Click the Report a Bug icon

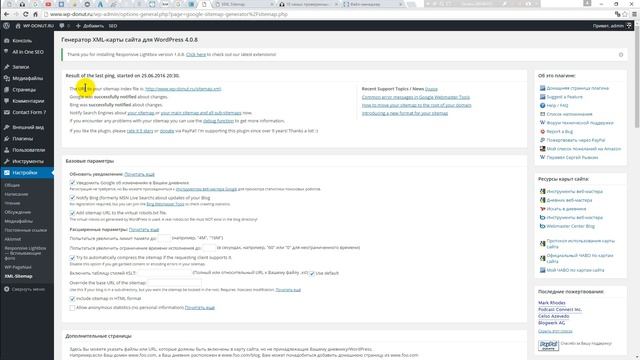(542, 131)
